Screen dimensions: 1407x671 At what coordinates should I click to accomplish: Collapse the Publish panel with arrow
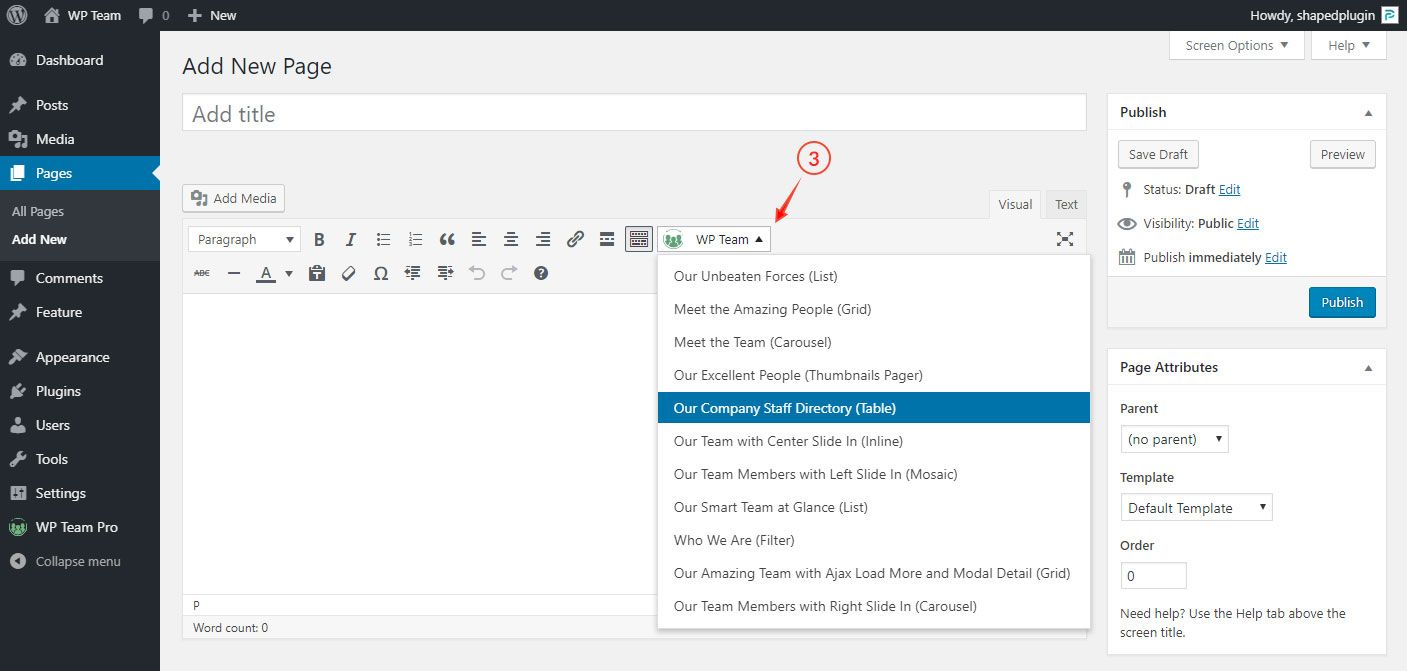pyautogui.click(x=1368, y=113)
